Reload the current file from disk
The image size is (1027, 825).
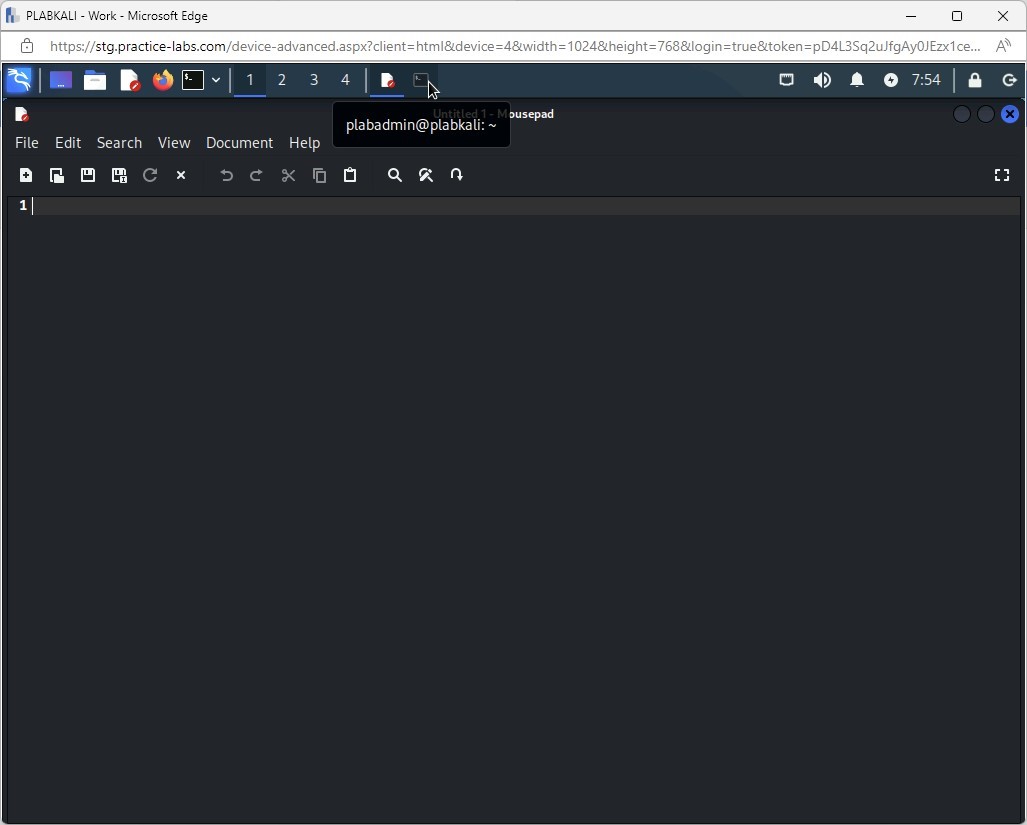(150, 175)
